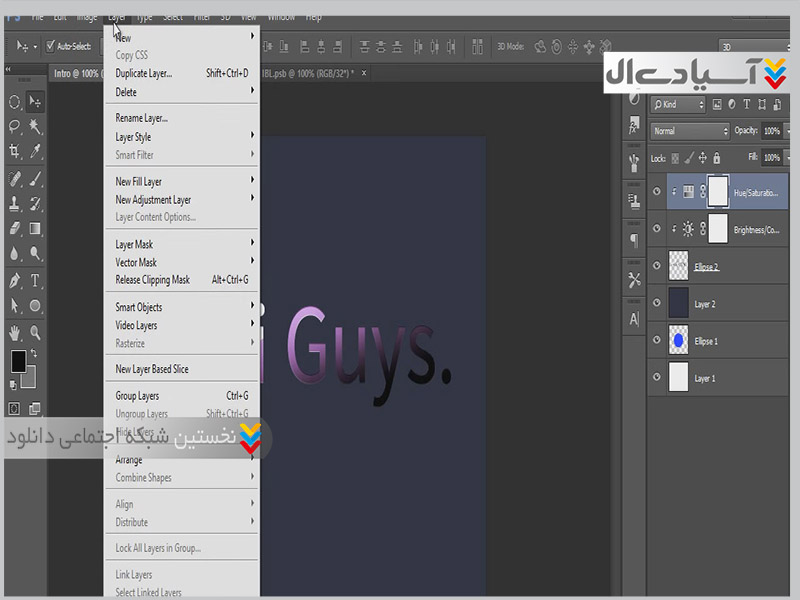Screen dimensions: 800x600
Task: Pick the Crop tool
Action: tap(15, 152)
